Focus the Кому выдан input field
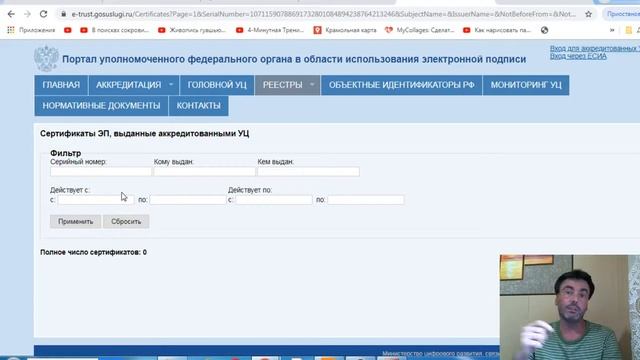The height and width of the screenshot is (360, 640). [204, 172]
